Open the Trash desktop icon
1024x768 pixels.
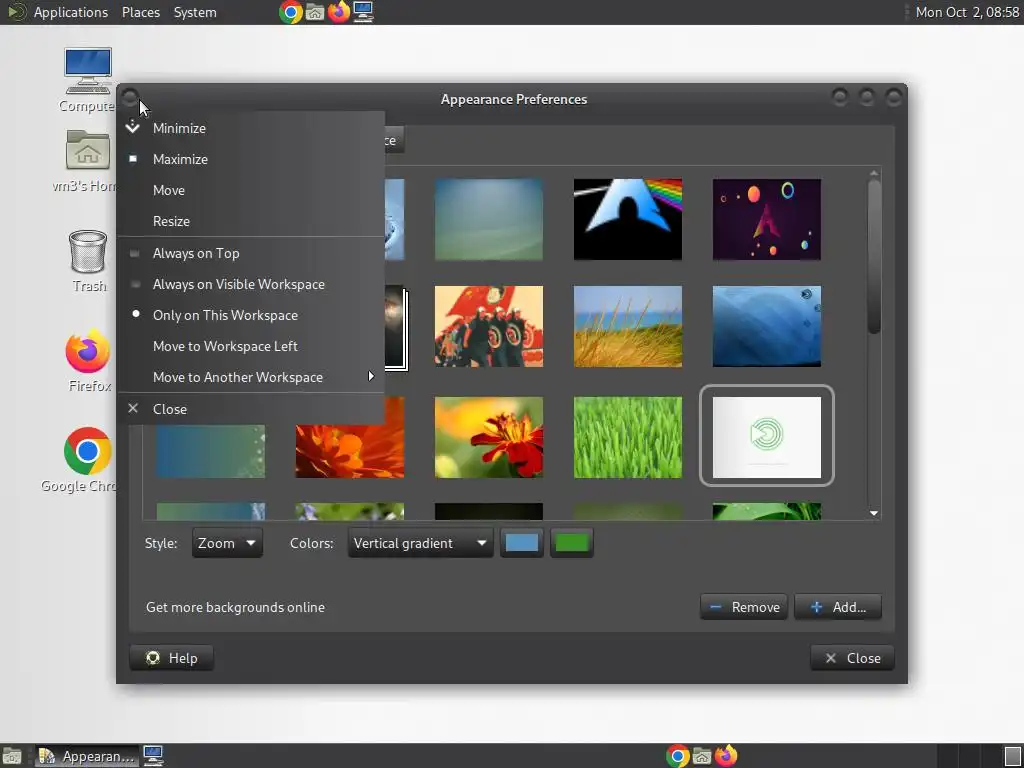click(x=88, y=261)
